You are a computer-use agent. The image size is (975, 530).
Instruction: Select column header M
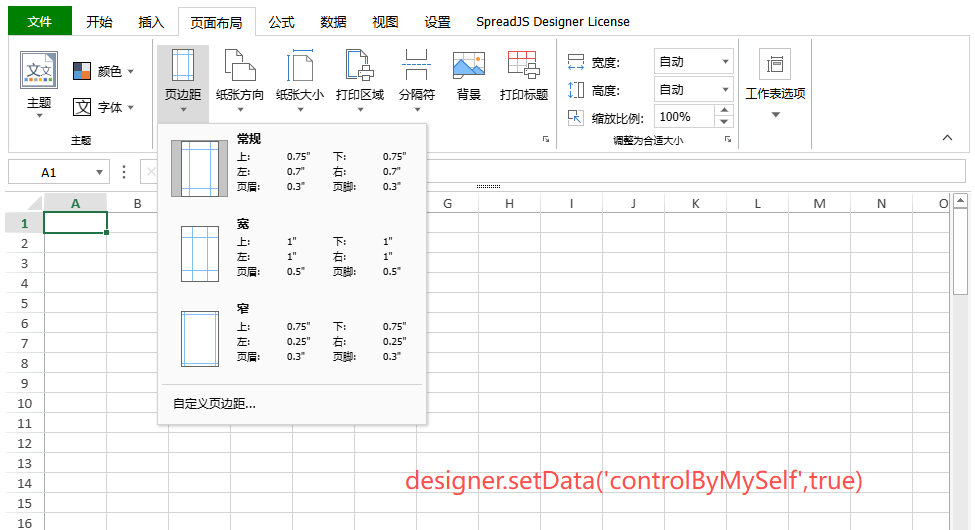point(820,203)
